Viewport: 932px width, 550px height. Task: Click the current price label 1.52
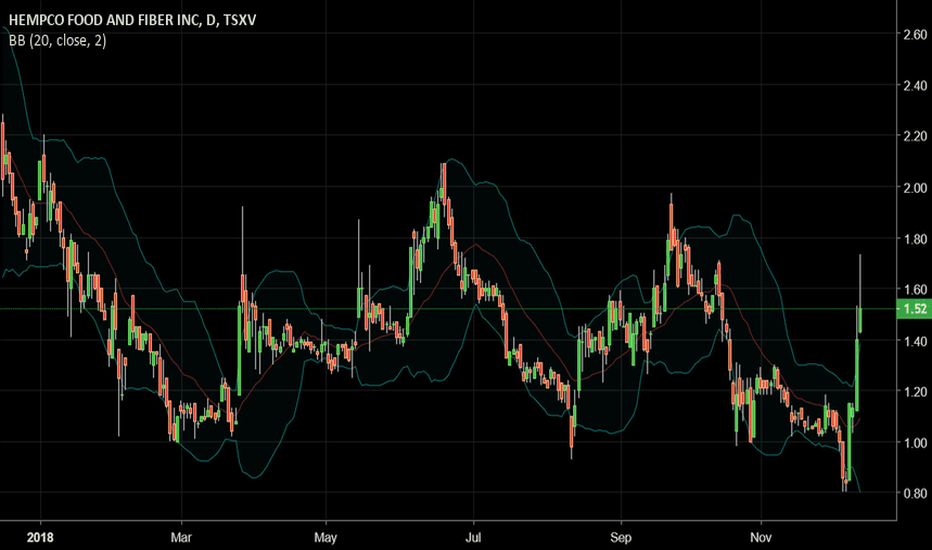[x=914, y=309]
